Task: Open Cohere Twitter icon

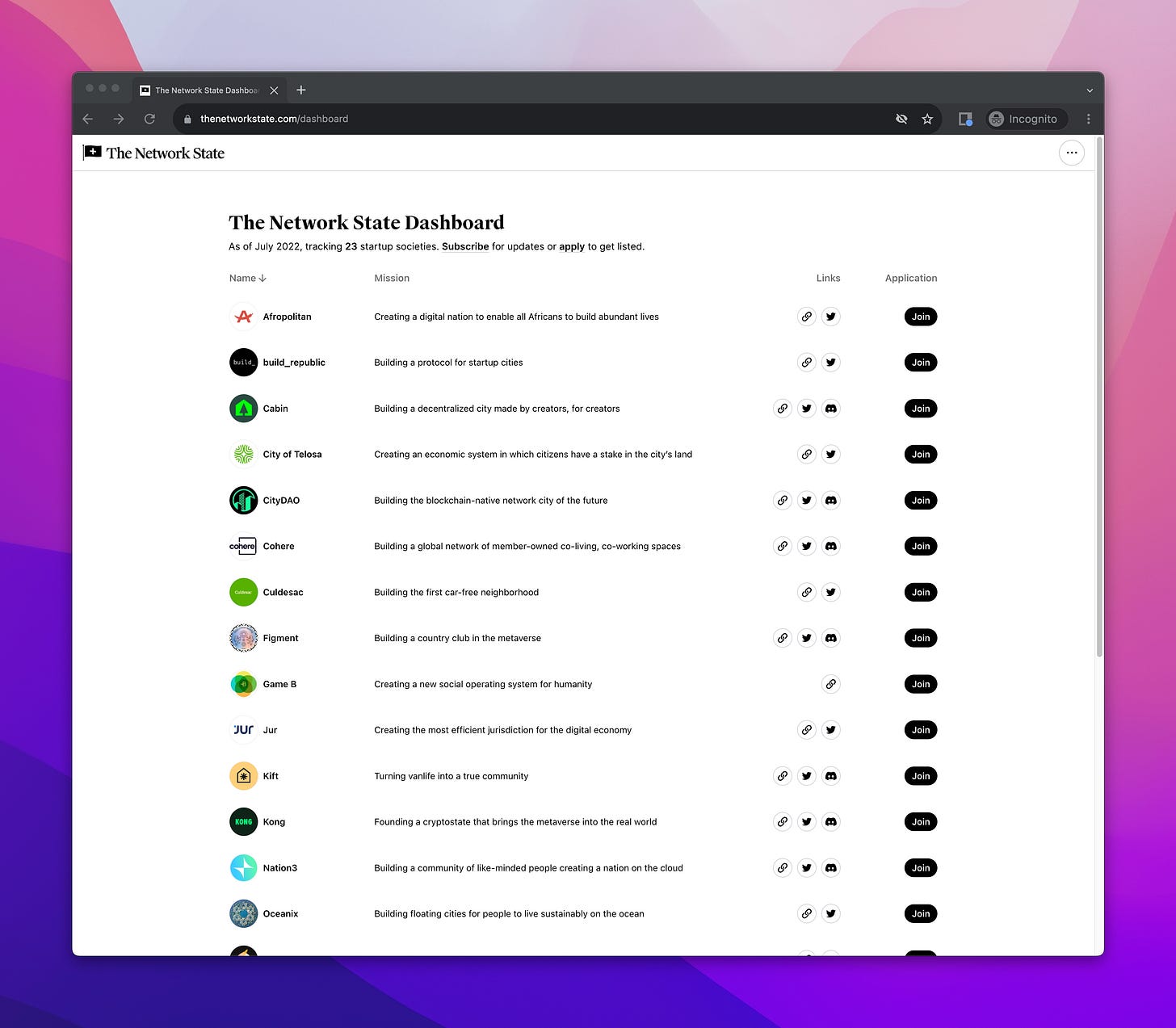Action: [x=806, y=547]
